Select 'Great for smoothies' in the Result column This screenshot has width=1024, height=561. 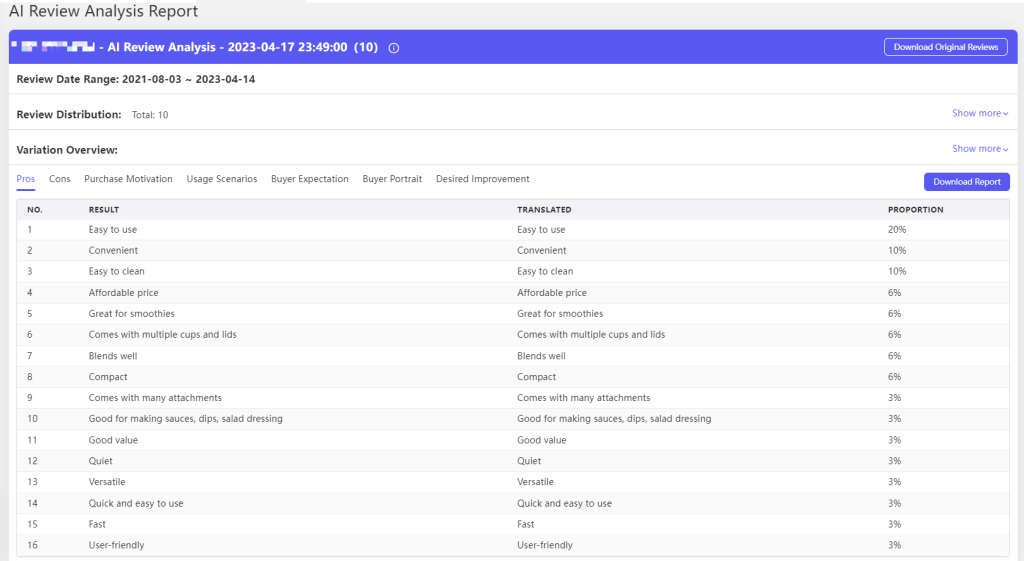(x=131, y=313)
